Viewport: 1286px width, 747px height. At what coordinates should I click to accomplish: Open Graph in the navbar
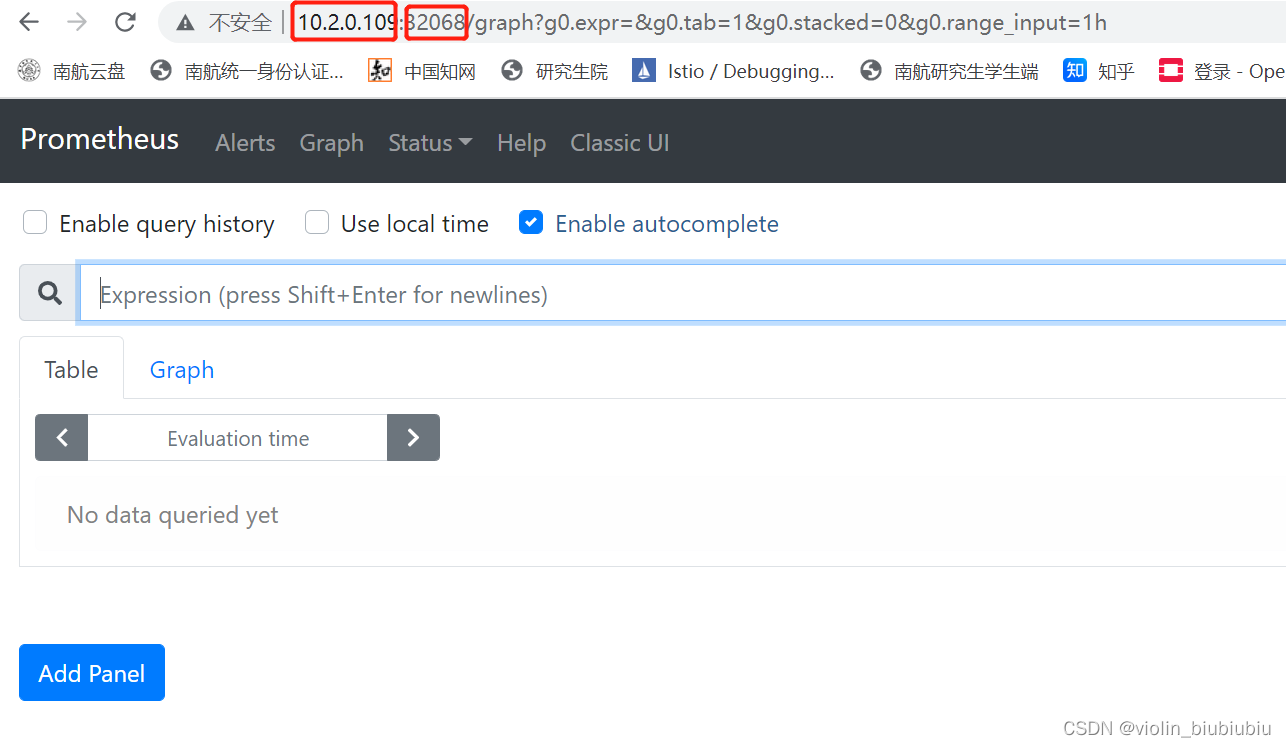(x=332, y=143)
